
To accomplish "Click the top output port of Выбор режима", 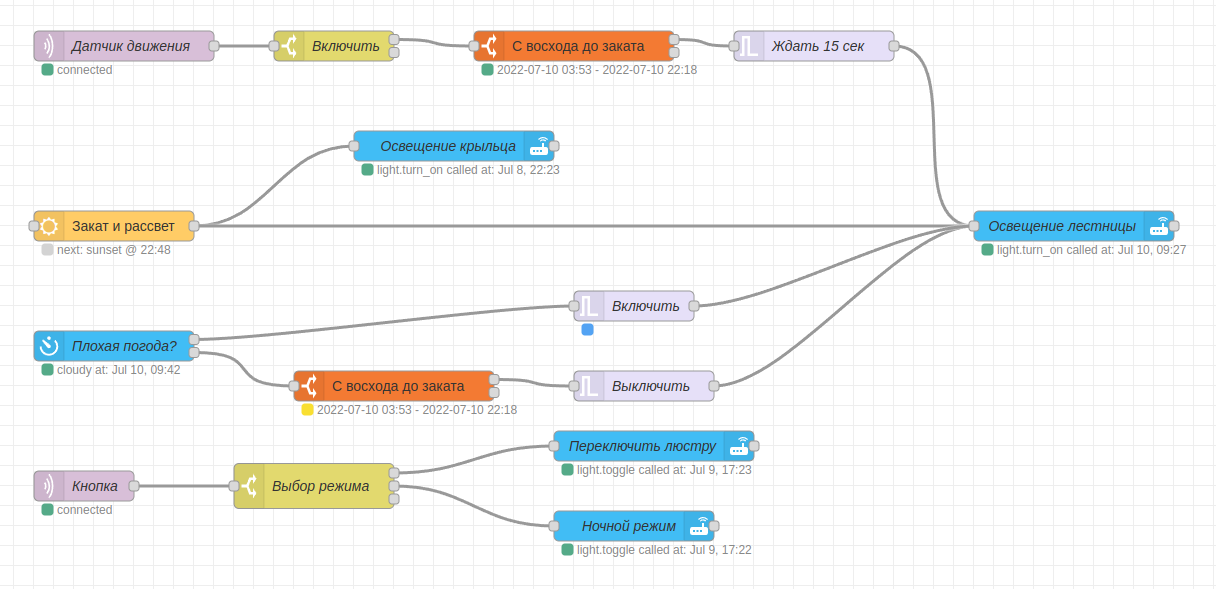I will (x=394, y=472).
